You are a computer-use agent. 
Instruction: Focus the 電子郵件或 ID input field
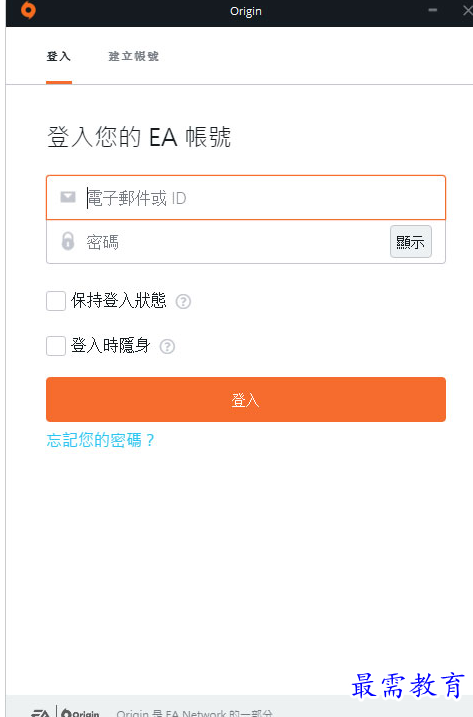(x=246, y=198)
